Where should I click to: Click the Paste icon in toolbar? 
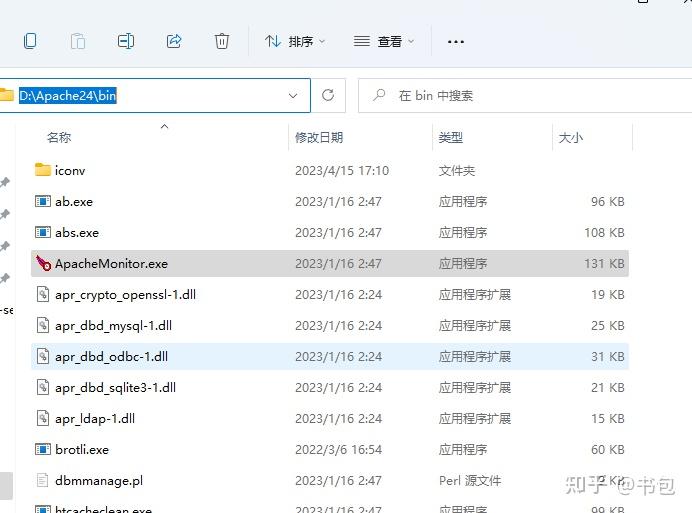point(78,41)
